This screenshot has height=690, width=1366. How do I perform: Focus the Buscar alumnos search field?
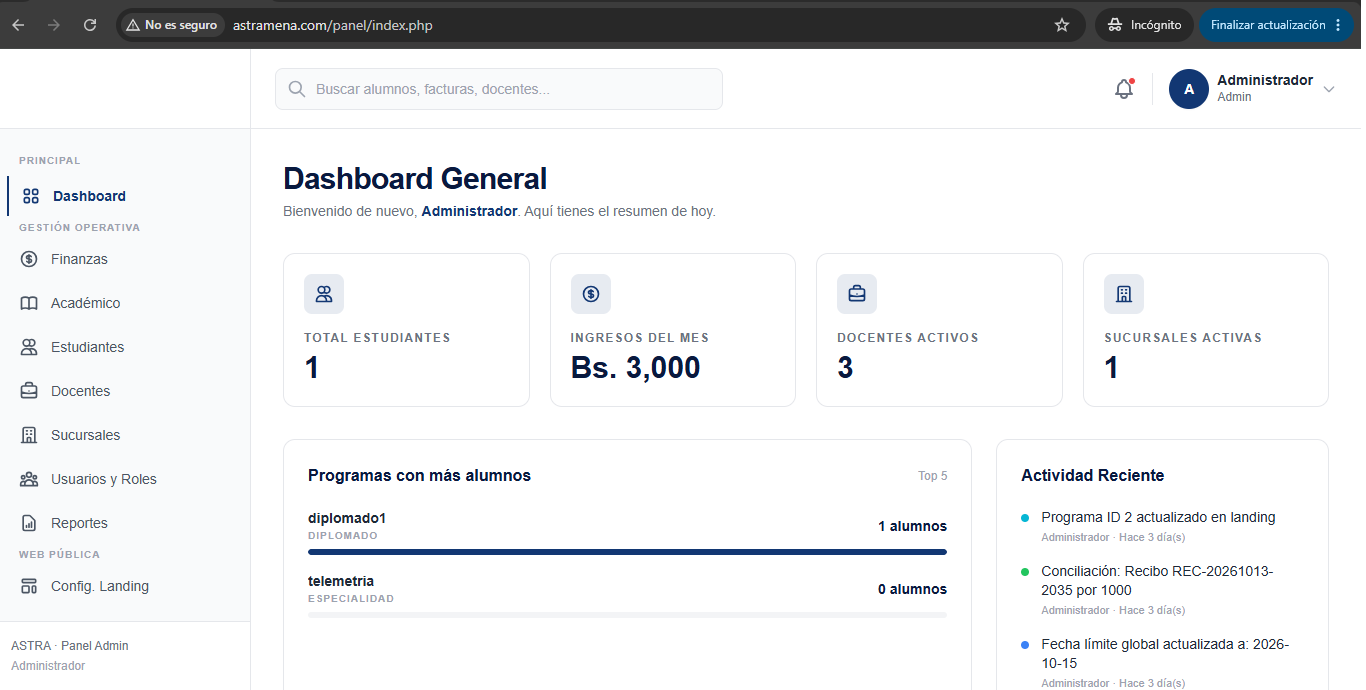[499, 89]
